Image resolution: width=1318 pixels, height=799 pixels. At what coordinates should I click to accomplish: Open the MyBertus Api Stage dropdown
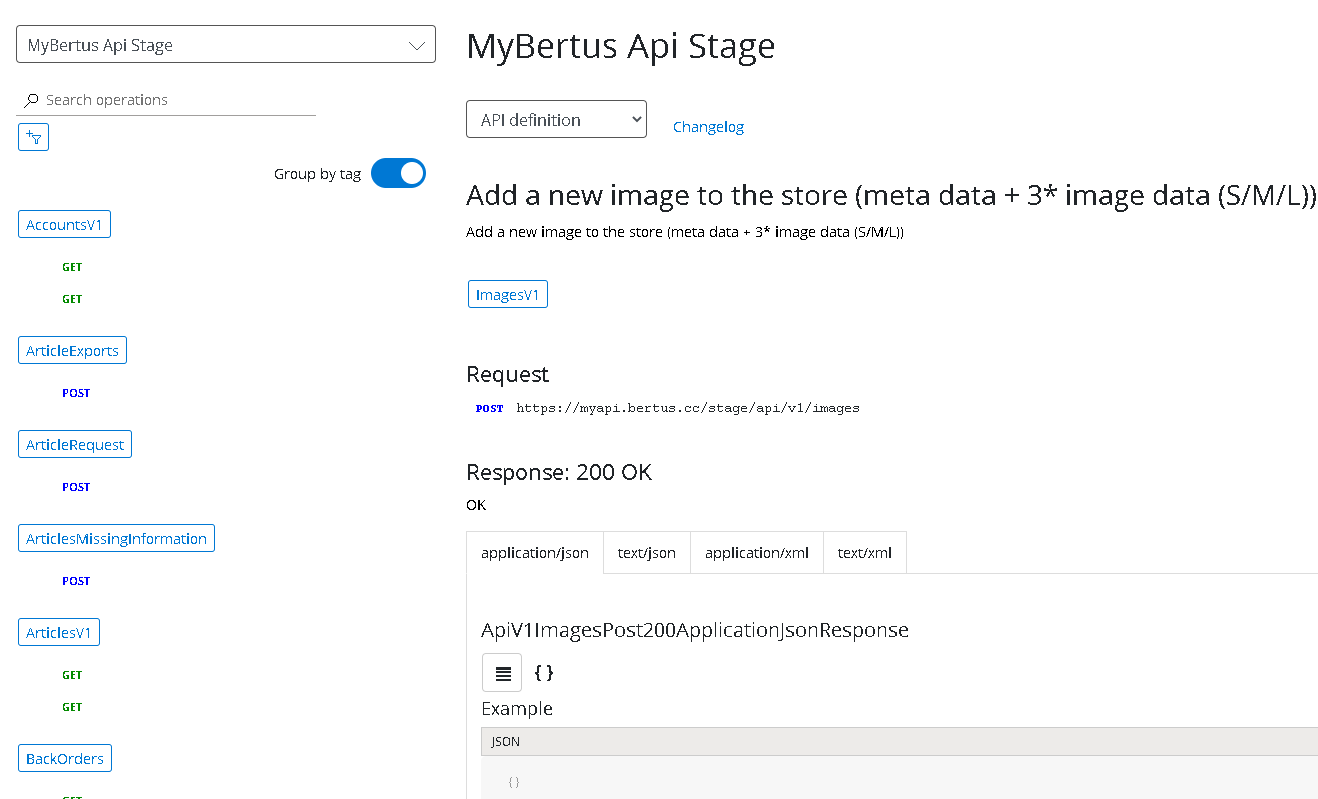tap(226, 45)
